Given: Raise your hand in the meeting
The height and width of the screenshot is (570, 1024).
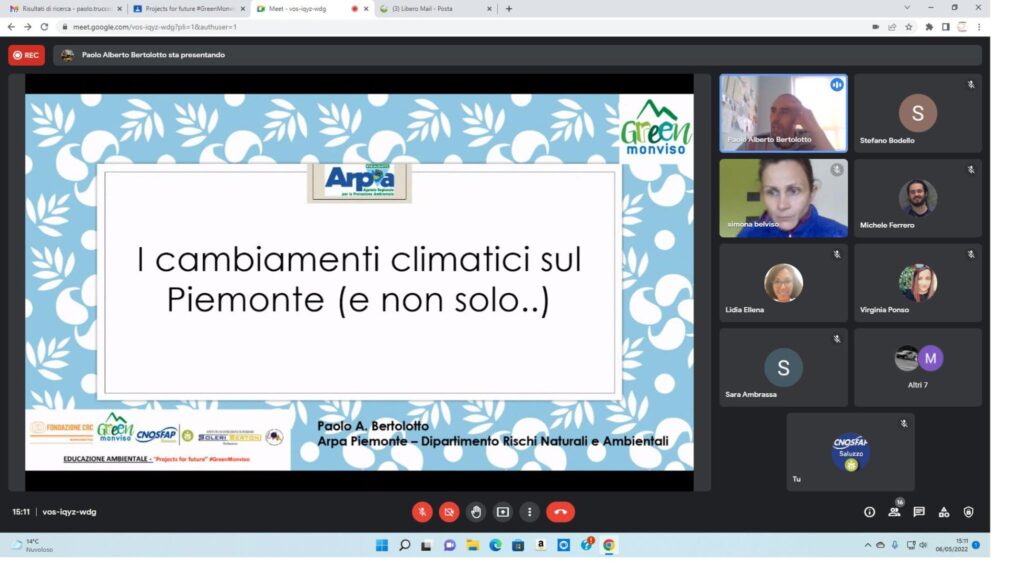Looking at the screenshot, I should pyautogui.click(x=476, y=512).
